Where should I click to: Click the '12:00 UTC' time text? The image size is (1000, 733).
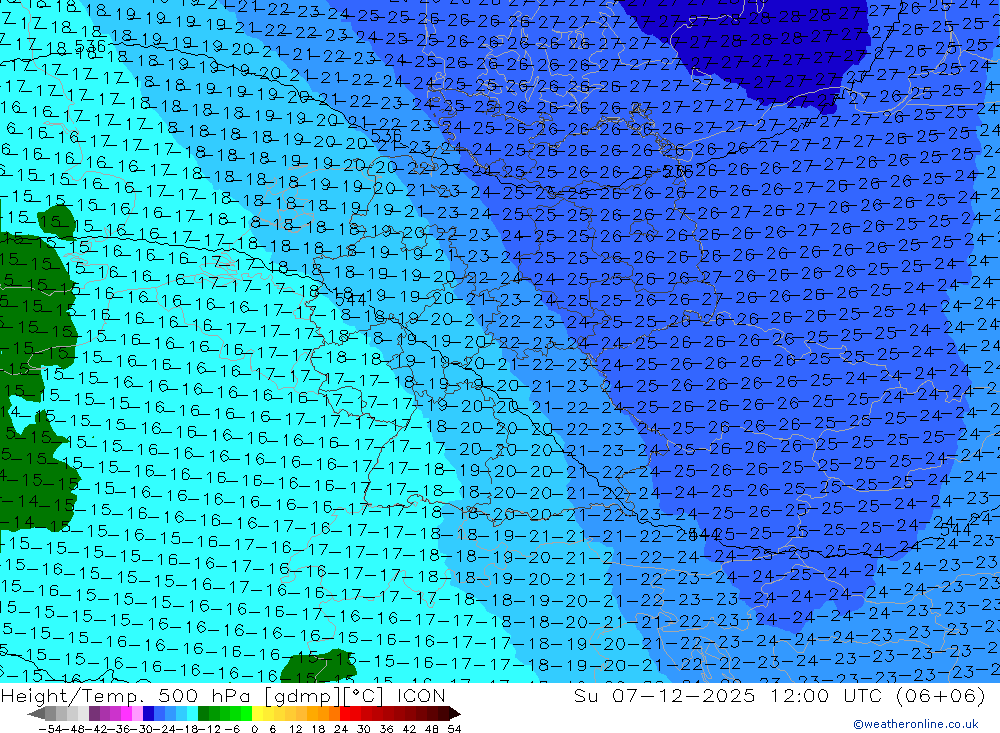[x=825, y=695]
